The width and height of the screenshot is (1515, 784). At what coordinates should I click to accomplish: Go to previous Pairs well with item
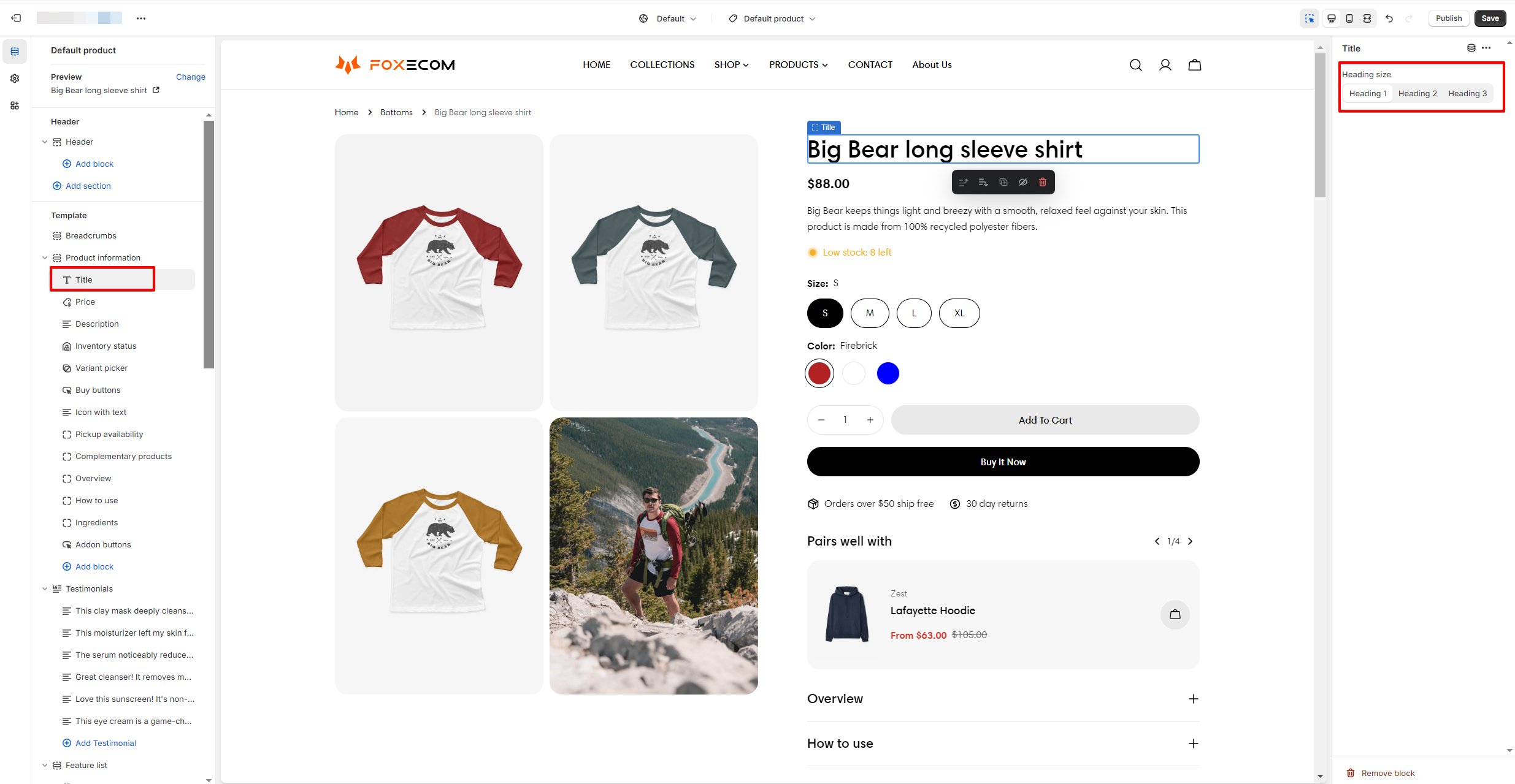tap(1157, 541)
